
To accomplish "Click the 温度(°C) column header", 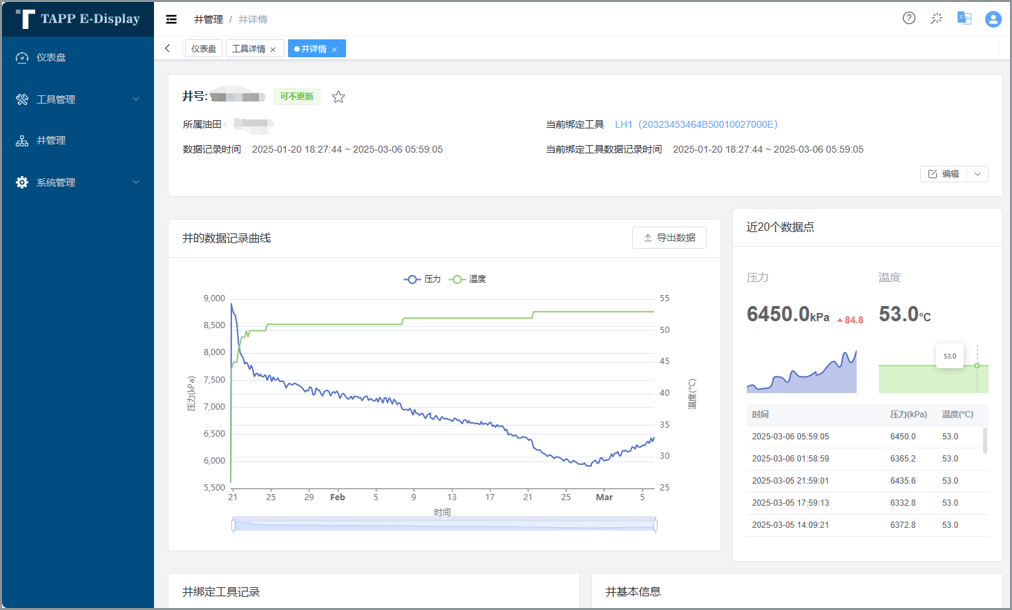I will pyautogui.click(x=958, y=414).
